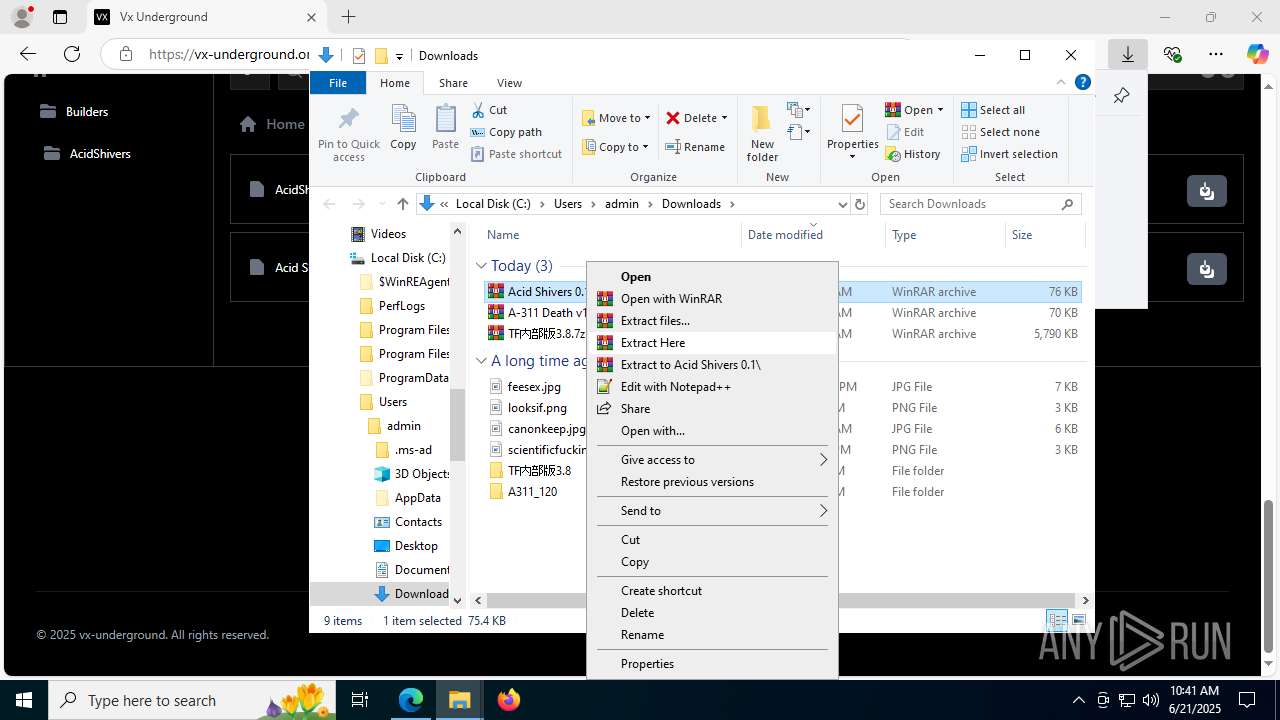Click the Name column header

[x=503, y=235]
